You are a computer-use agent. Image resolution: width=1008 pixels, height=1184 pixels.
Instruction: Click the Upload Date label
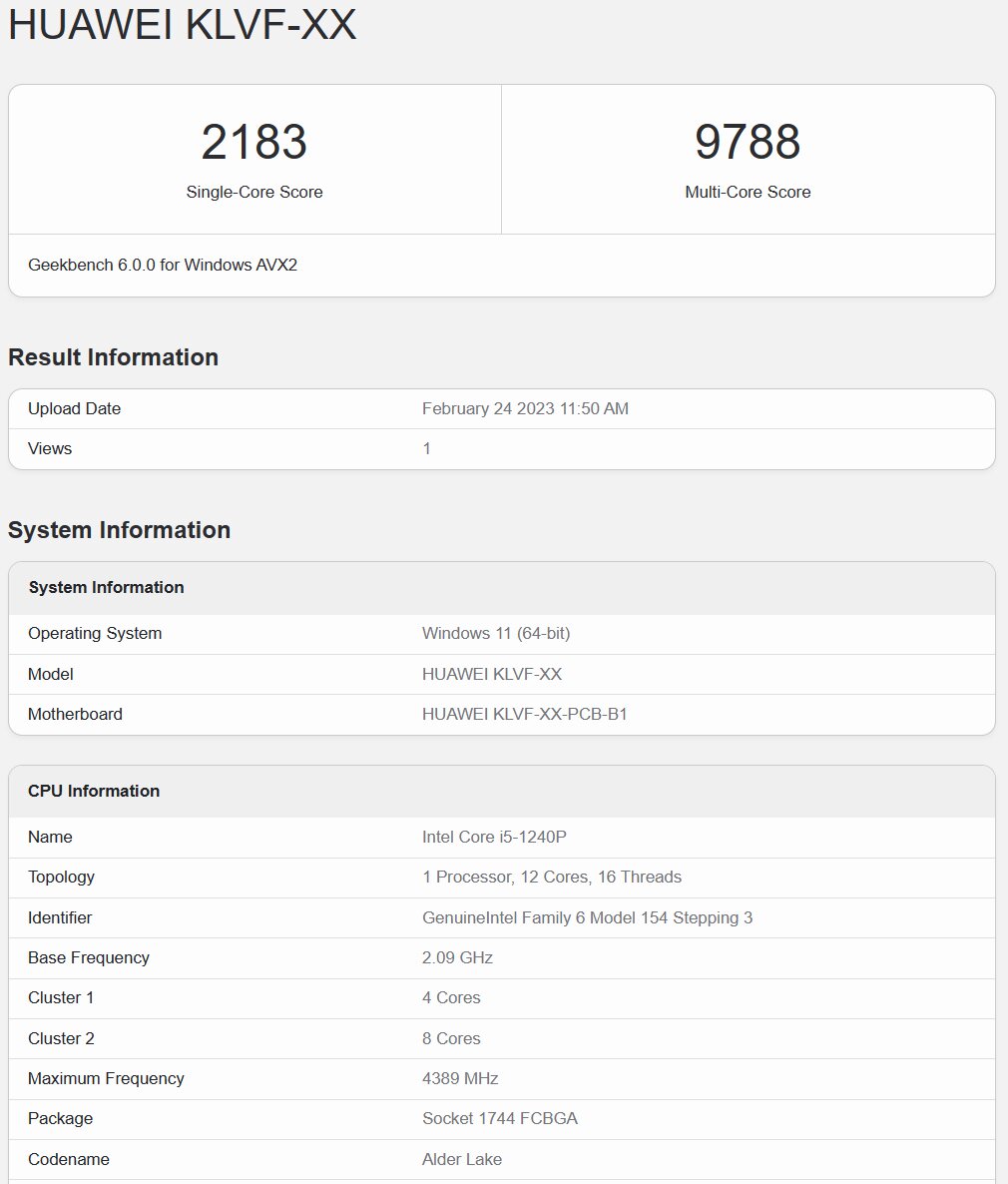pyautogui.click(x=74, y=408)
